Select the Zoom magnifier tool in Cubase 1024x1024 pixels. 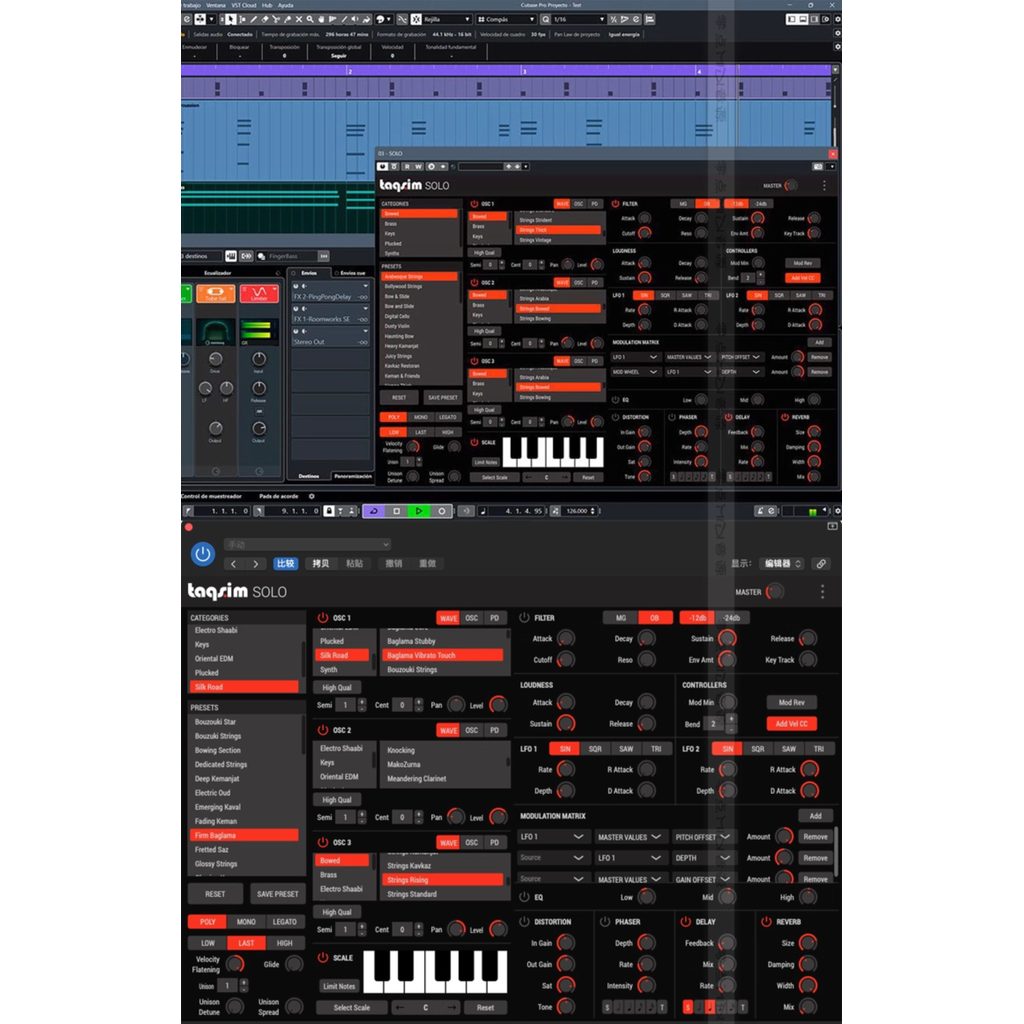coord(310,20)
